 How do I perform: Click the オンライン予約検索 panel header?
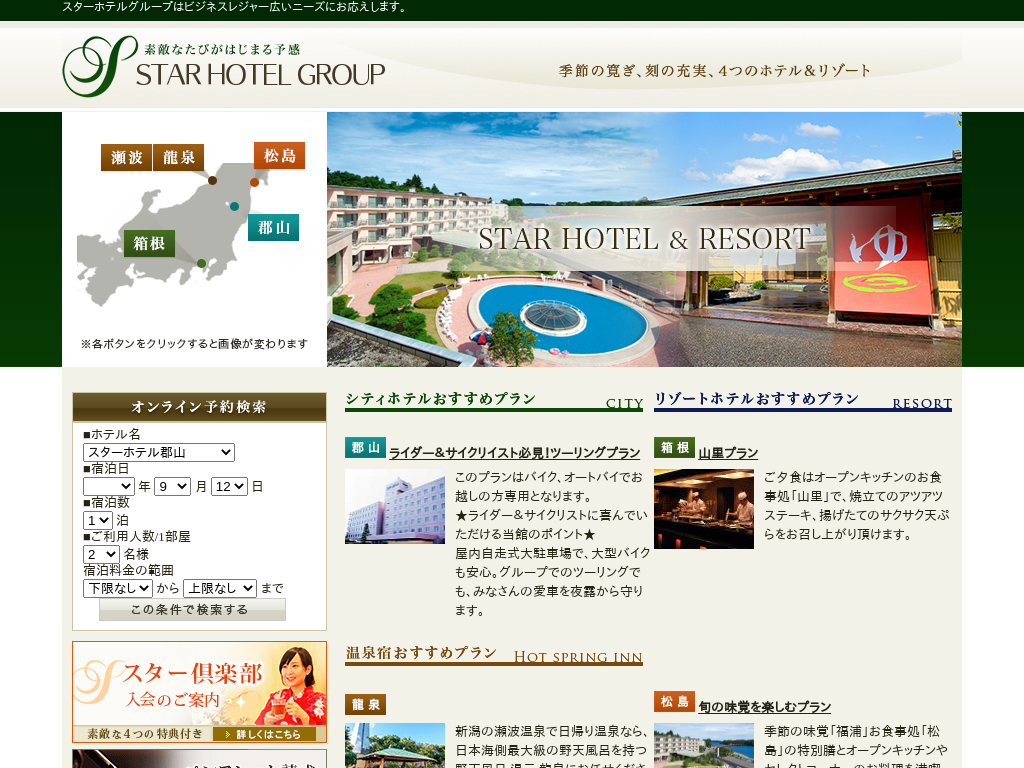click(199, 407)
